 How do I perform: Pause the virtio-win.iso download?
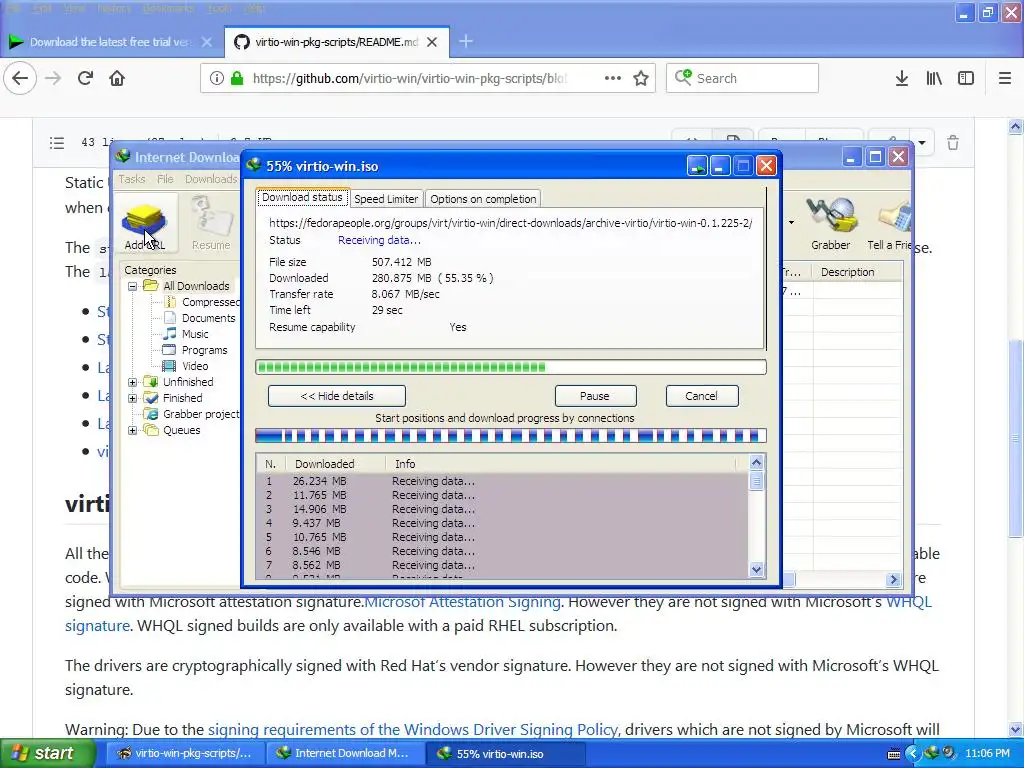pyautogui.click(x=595, y=396)
